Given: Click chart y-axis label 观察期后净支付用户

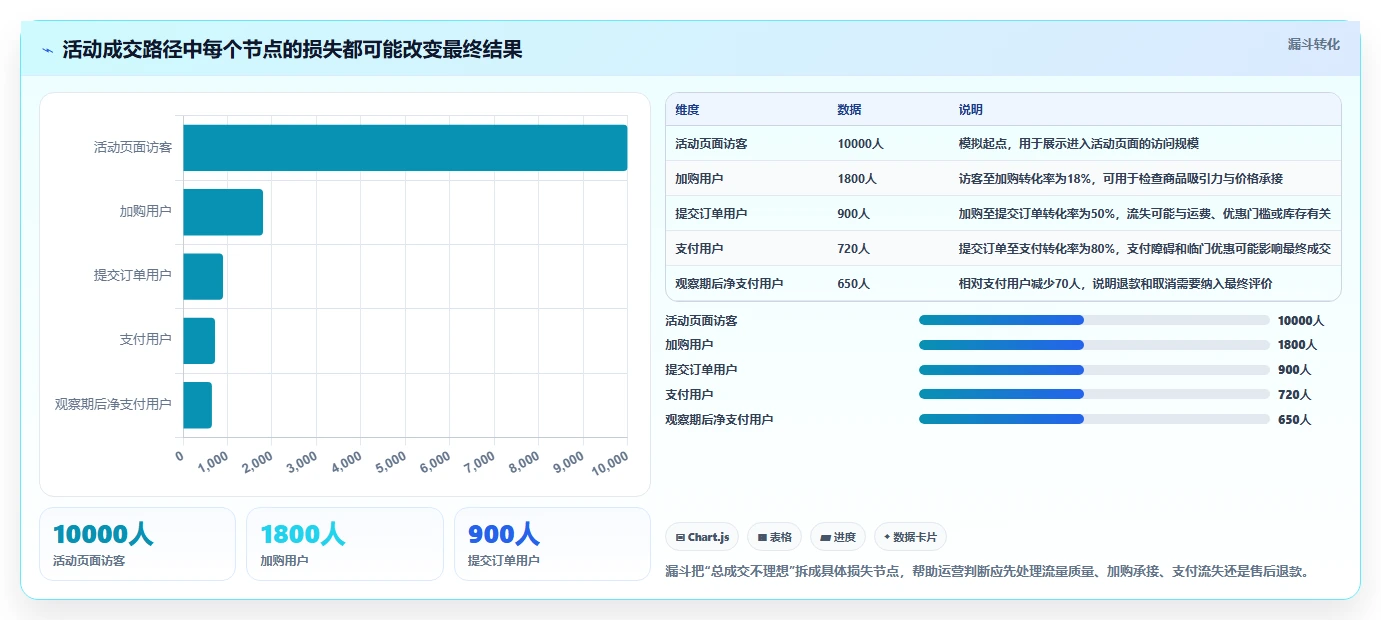Looking at the screenshot, I should click(x=114, y=404).
